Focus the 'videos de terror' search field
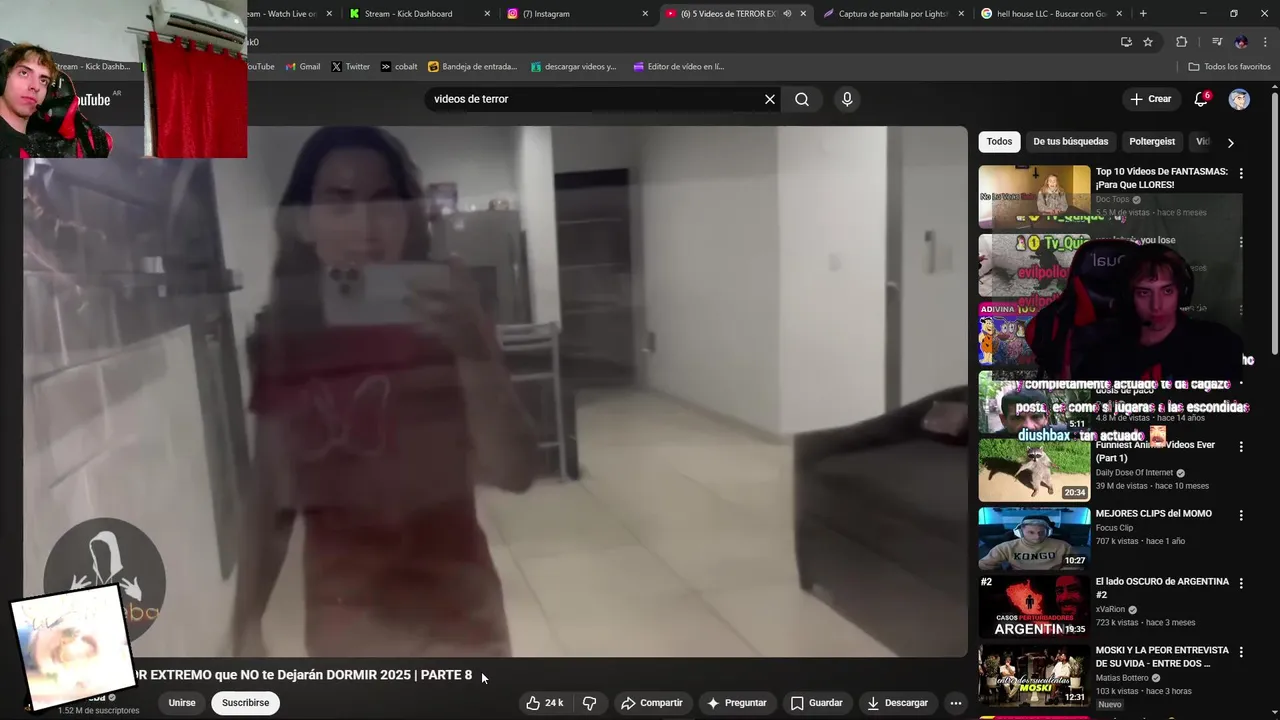The image size is (1280, 720). [595, 99]
